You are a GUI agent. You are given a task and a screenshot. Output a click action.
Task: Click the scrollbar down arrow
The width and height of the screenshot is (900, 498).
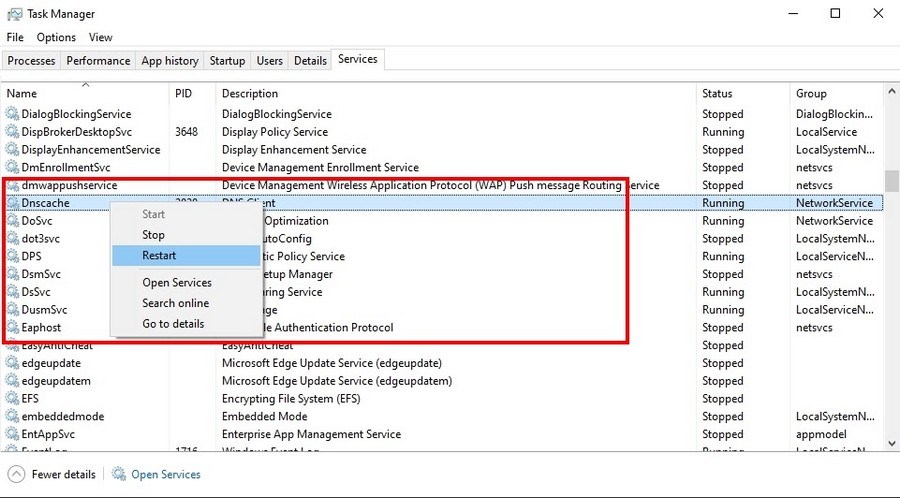[891, 443]
